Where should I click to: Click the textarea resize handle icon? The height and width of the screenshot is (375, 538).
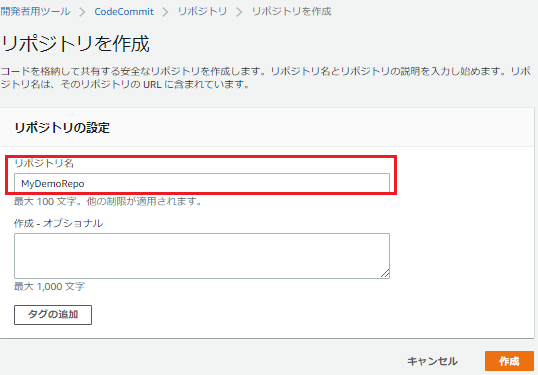tap(385, 273)
